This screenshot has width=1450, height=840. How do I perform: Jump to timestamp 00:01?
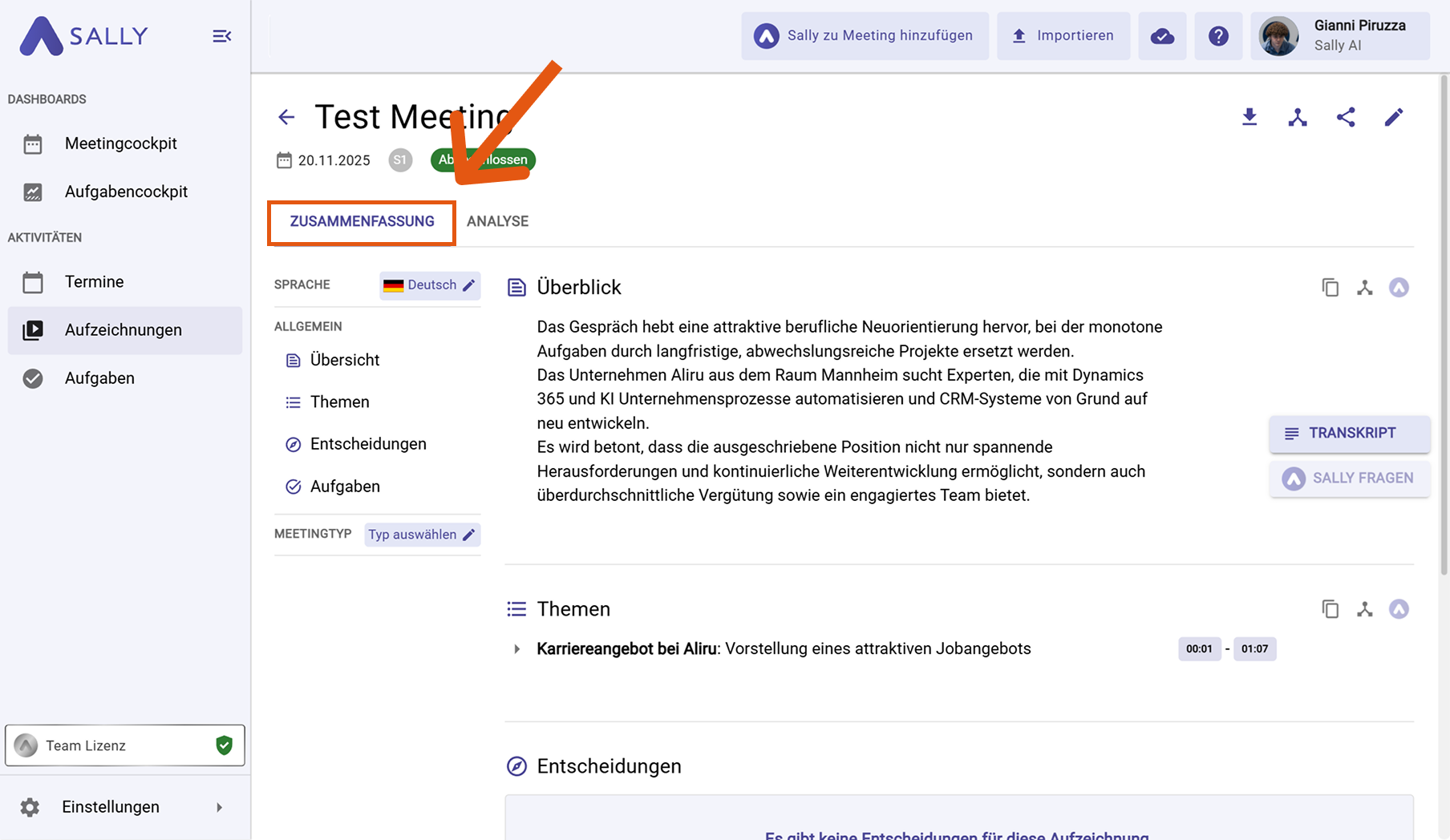[1199, 649]
